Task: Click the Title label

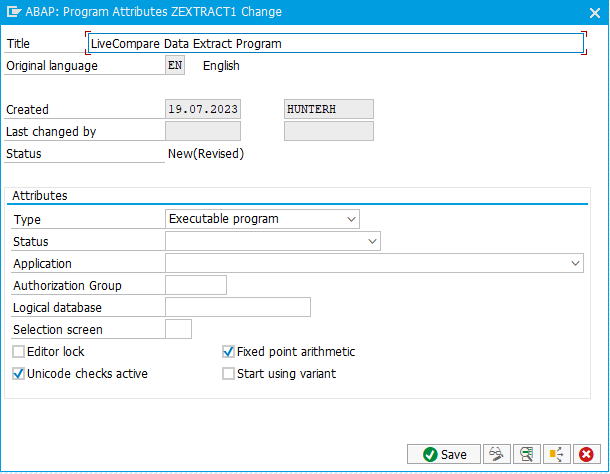Action: point(18,44)
